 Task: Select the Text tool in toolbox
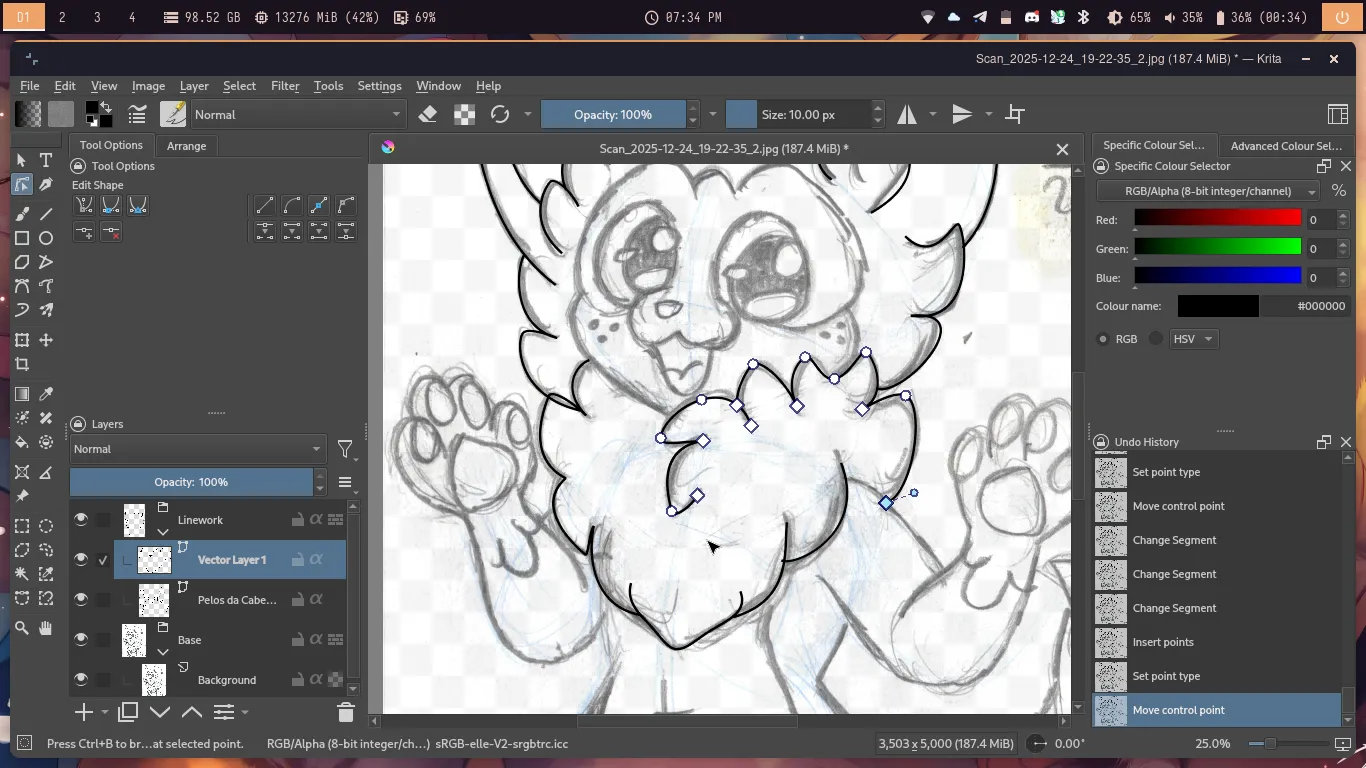pos(46,160)
